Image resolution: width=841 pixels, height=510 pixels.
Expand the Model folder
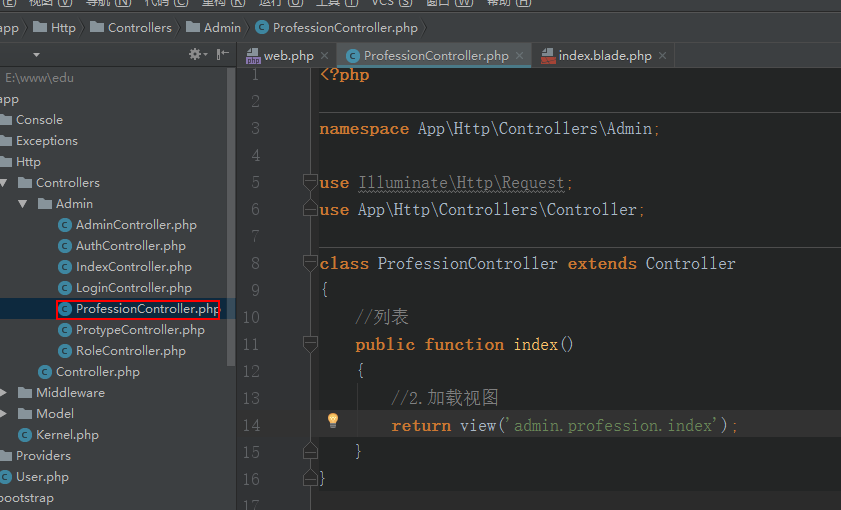click(x=4, y=414)
